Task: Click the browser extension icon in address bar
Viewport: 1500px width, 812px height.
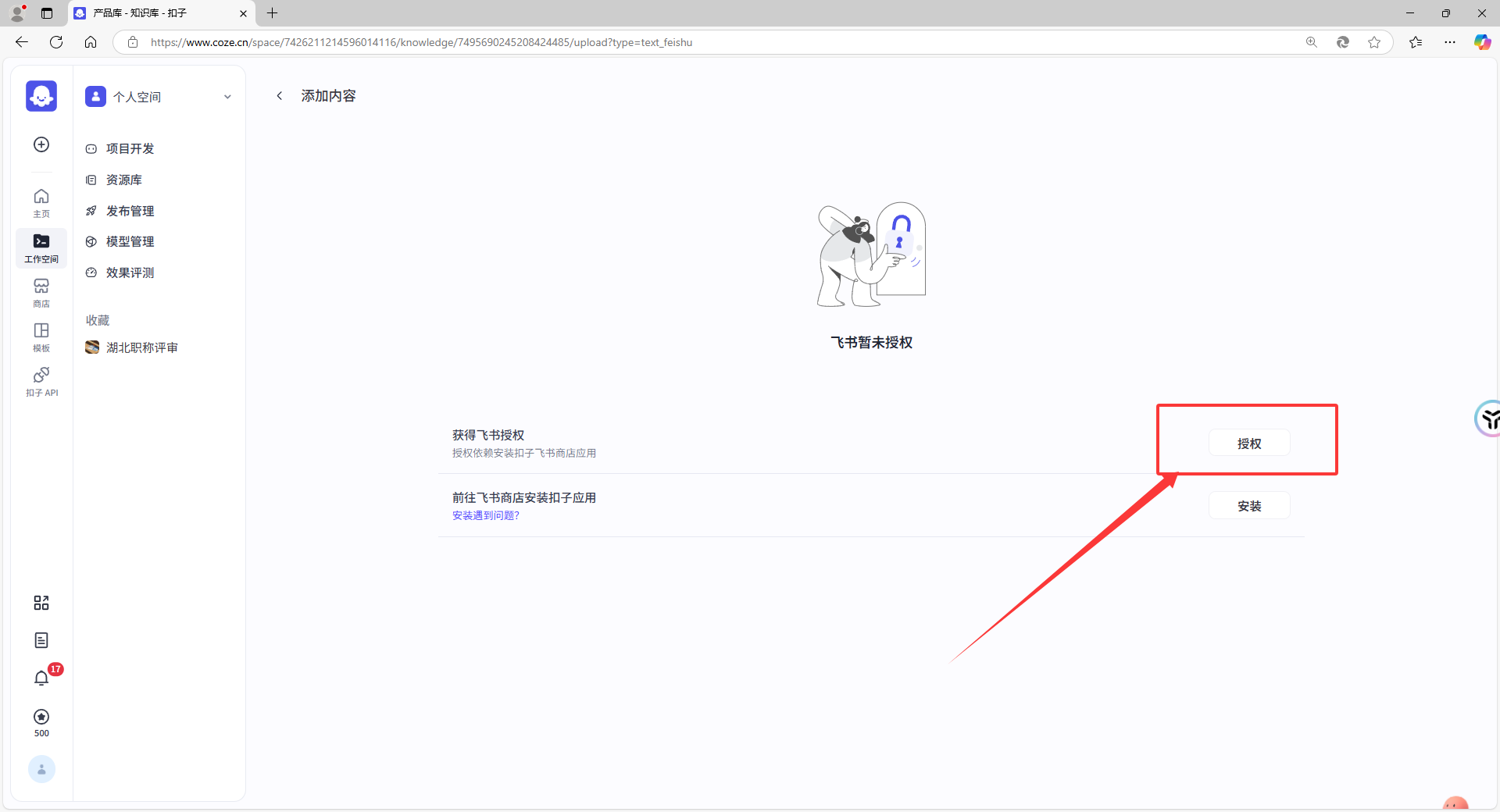Action: pos(1343,42)
